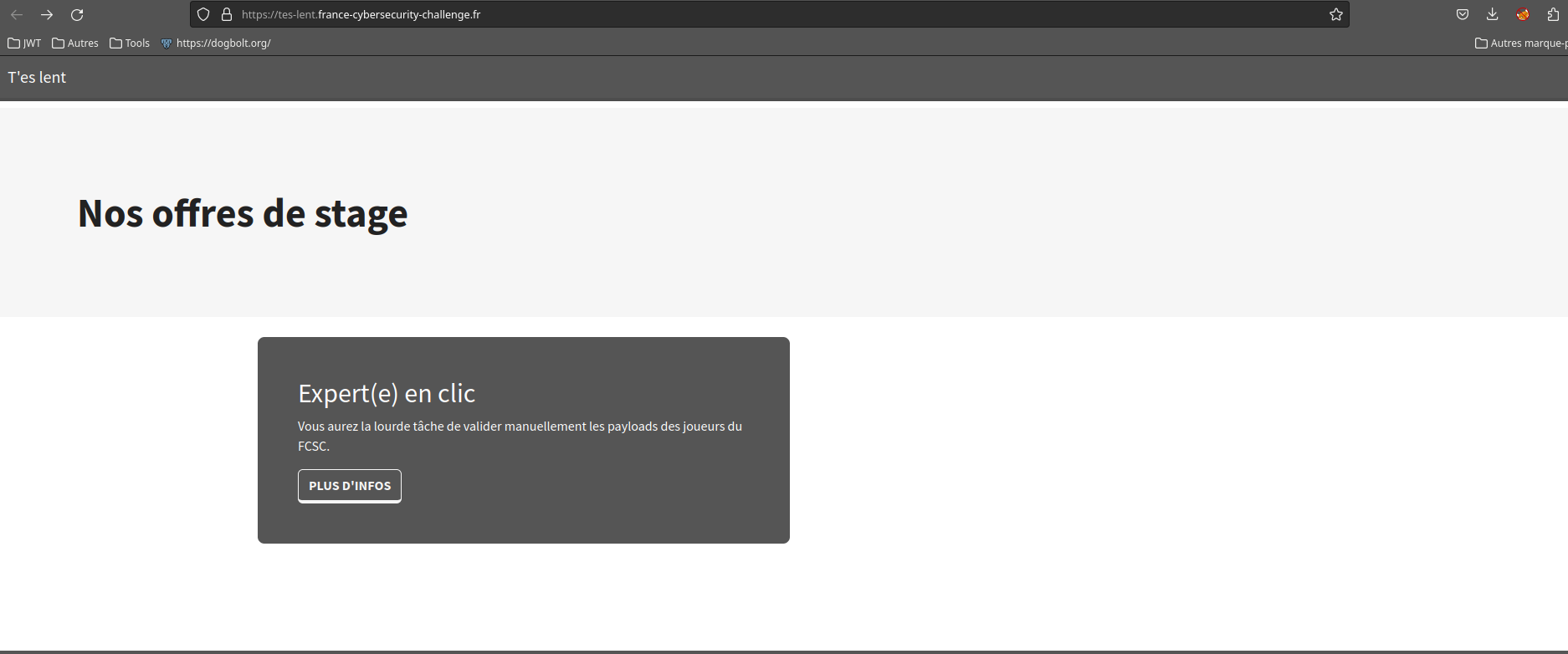The width and height of the screenshot is (1568, 654).
Task: Click the job description mentioning FCSC payloads
Action: (520, 436)
